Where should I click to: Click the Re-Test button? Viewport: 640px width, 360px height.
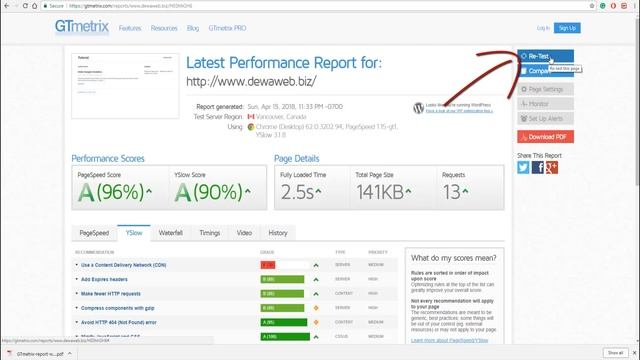[545, 56]
